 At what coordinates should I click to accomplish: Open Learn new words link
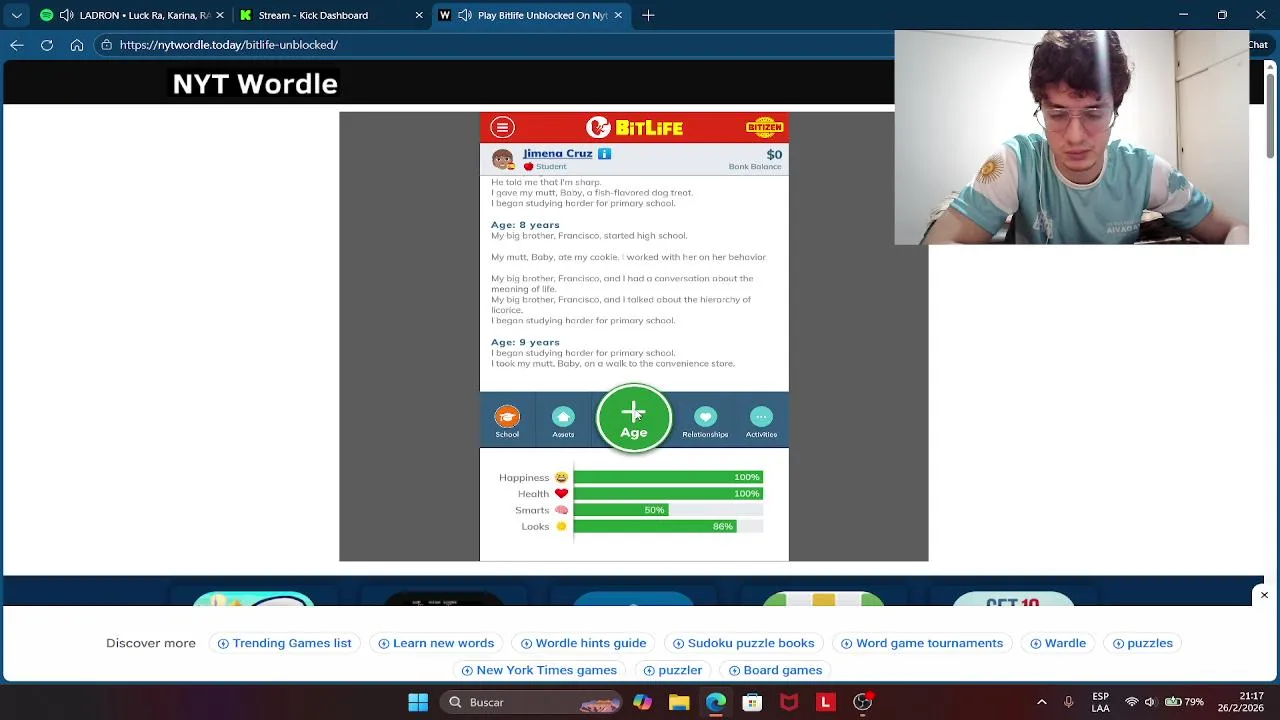436,643
